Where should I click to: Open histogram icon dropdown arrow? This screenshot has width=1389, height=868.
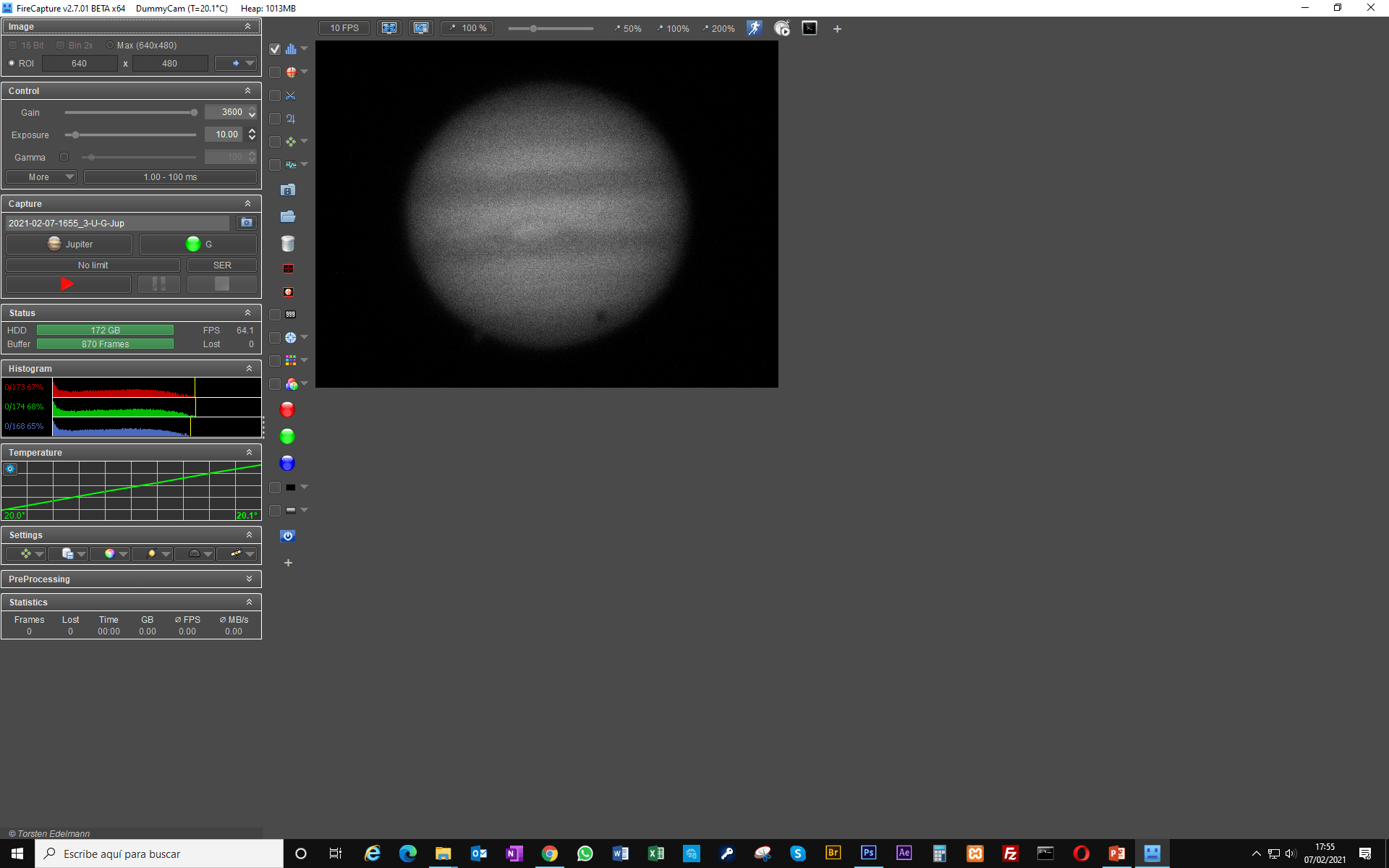click(305, 49)
